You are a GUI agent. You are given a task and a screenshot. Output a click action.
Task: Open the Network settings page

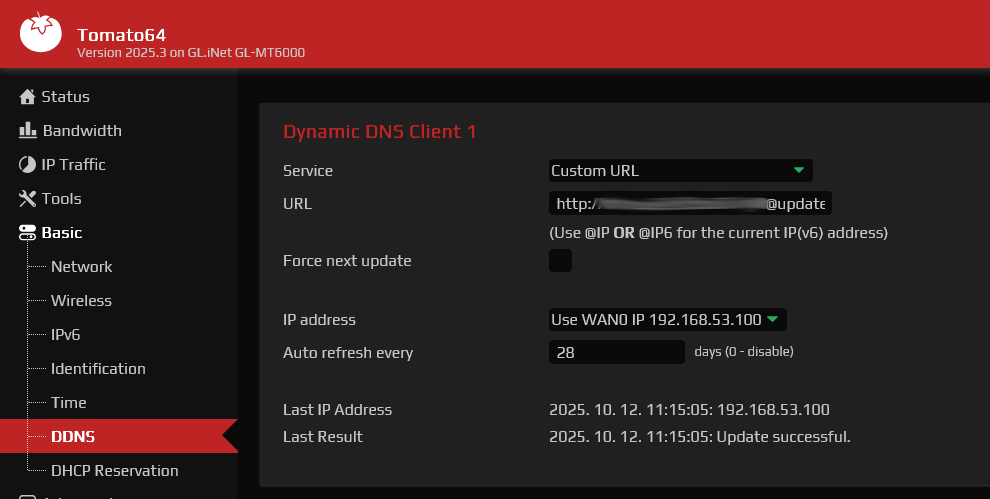(82, 267)
